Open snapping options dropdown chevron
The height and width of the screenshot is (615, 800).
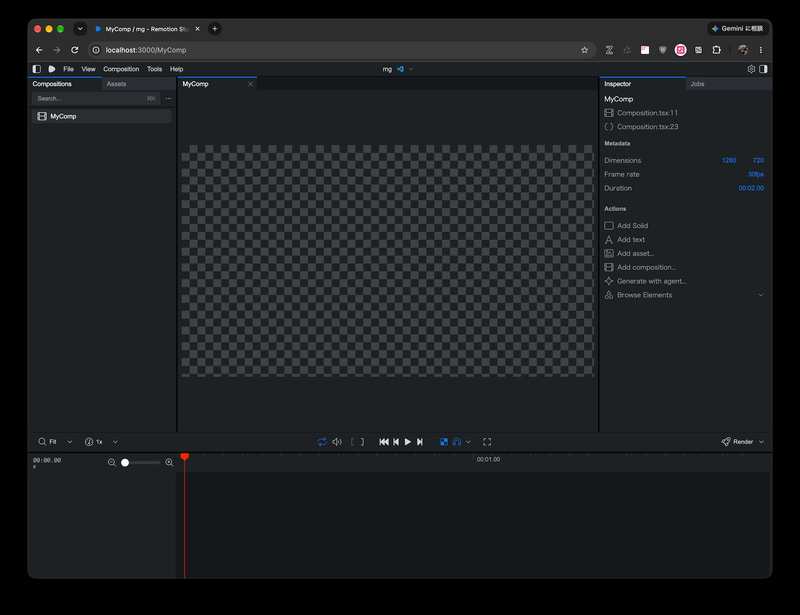tap(468, 442)
